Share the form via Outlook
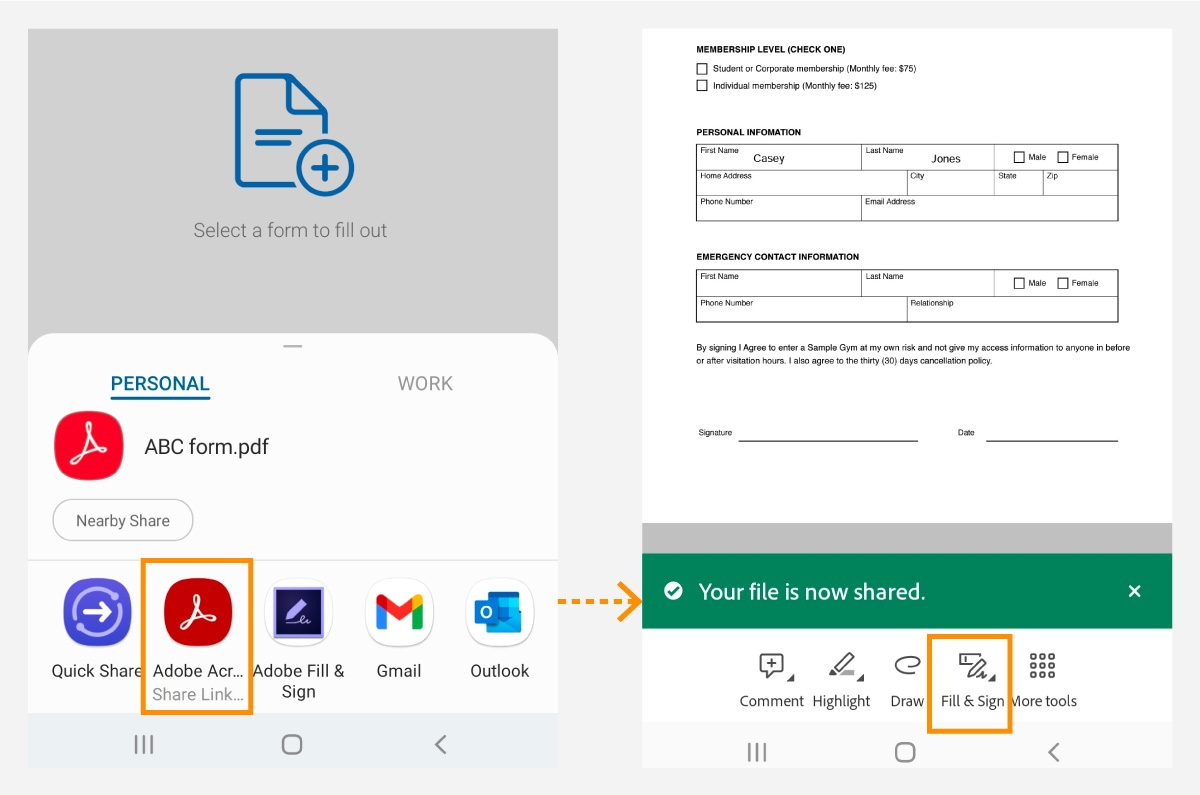Viewport: 1200px width, 795px height. click(499, 612)
